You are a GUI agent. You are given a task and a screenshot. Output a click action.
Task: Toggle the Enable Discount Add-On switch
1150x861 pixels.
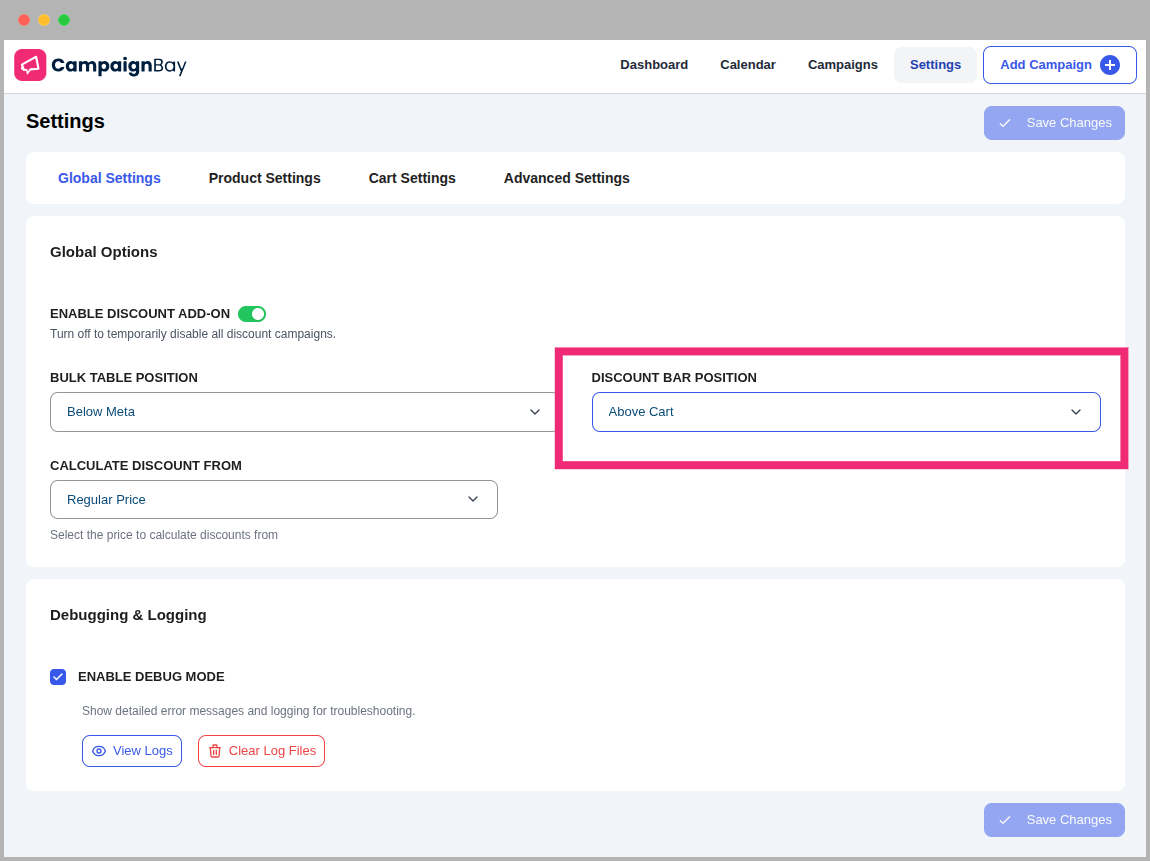251,314
